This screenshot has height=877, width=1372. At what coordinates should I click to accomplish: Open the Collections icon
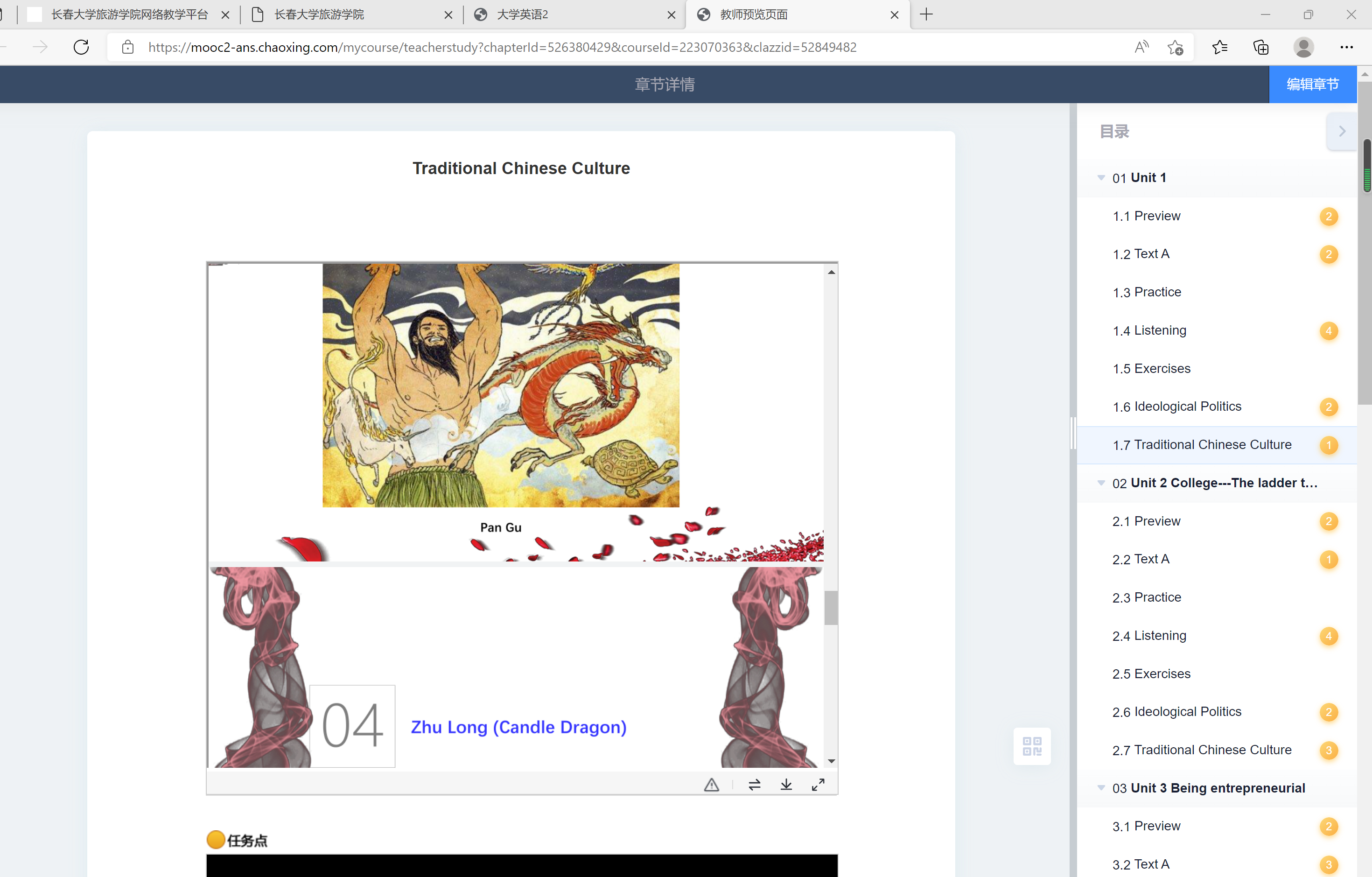1261,47
